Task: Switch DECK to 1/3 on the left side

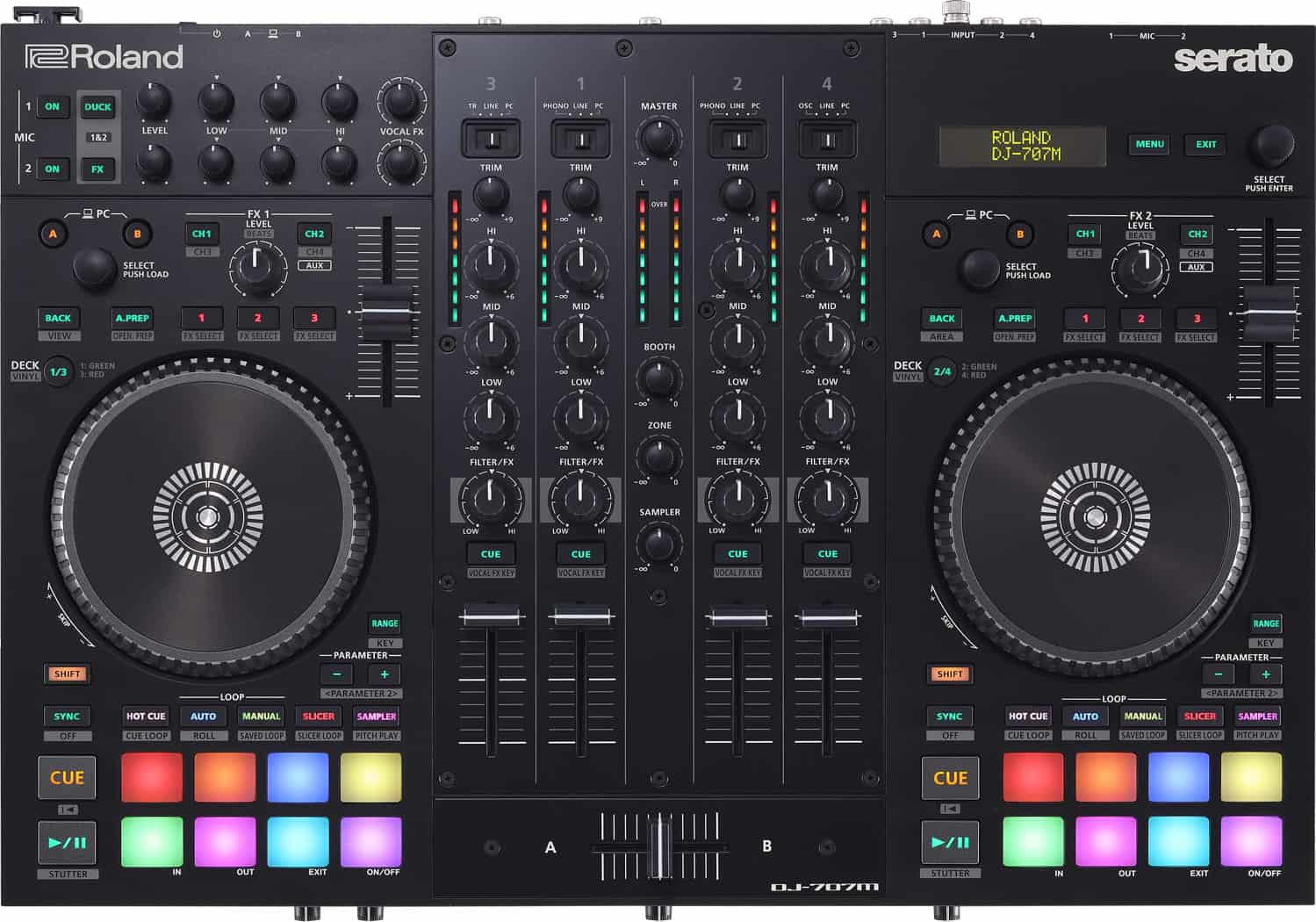Action: 61,371
